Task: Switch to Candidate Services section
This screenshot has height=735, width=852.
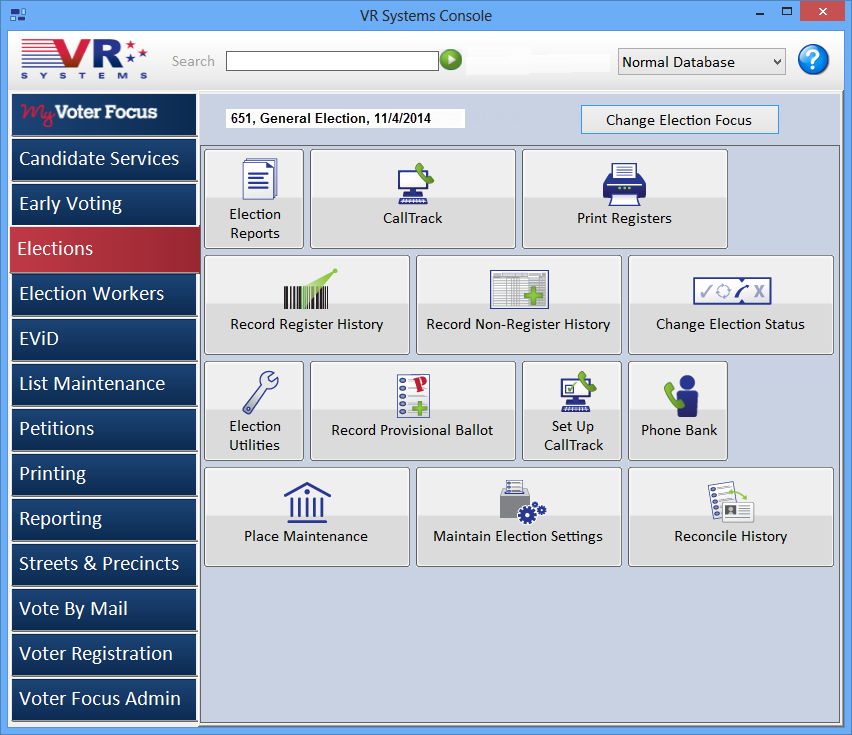Action: coord(104,159)
